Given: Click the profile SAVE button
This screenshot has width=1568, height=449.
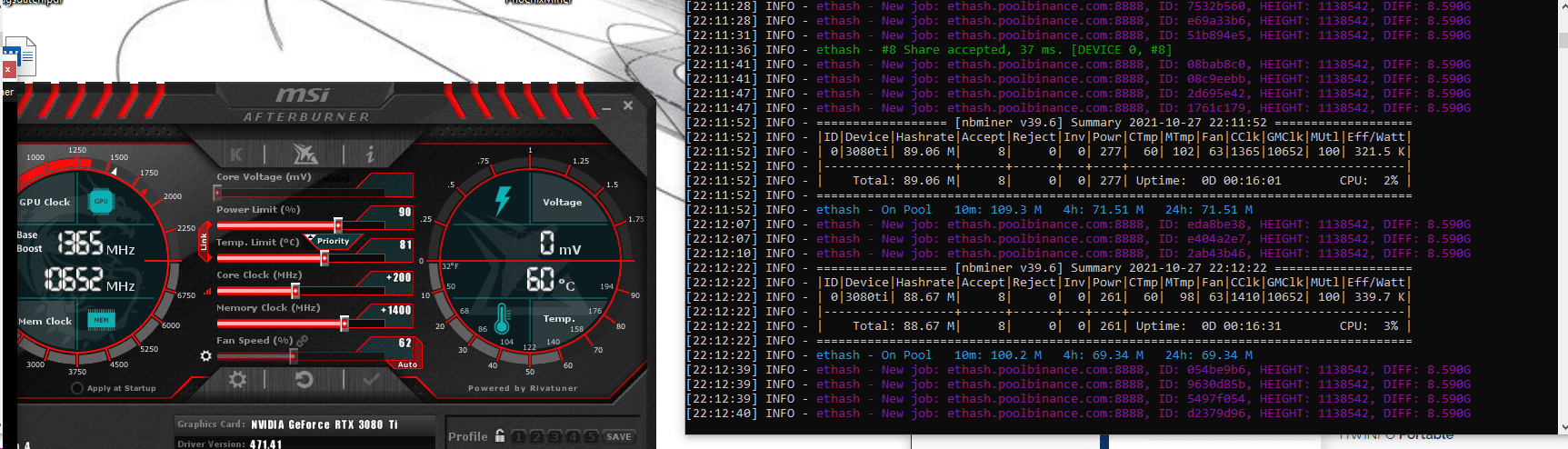Looking at the screenshot, I should coord(619,437).
